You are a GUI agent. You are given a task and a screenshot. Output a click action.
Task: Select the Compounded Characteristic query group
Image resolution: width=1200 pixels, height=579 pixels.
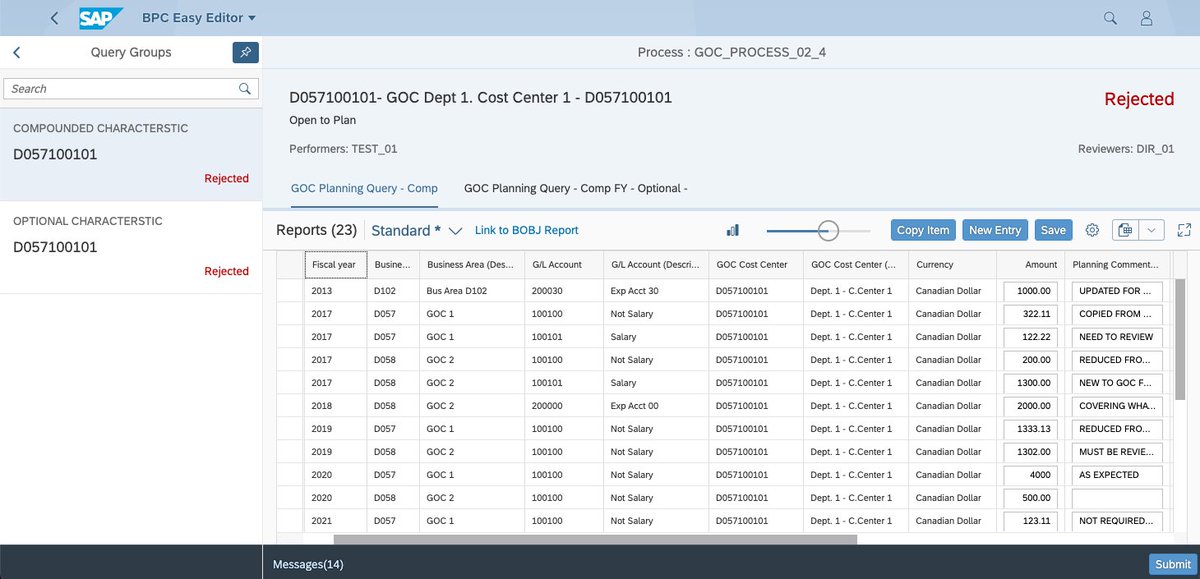click(x=130, y=154)
